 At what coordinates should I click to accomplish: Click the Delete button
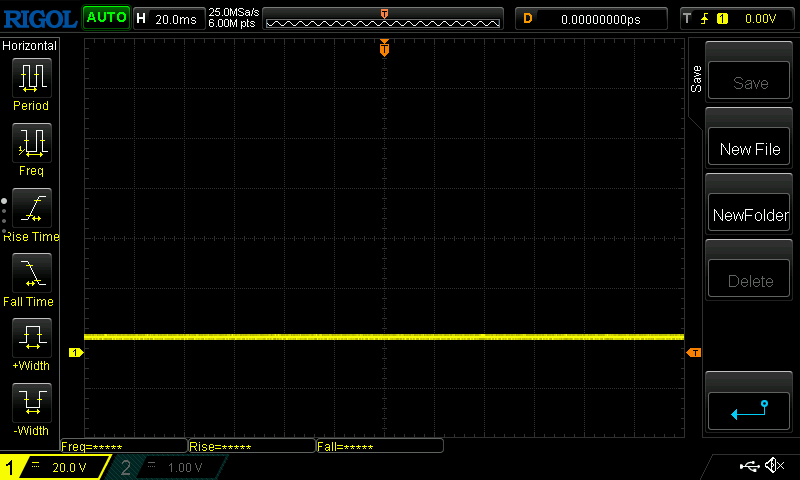[748, 279]
